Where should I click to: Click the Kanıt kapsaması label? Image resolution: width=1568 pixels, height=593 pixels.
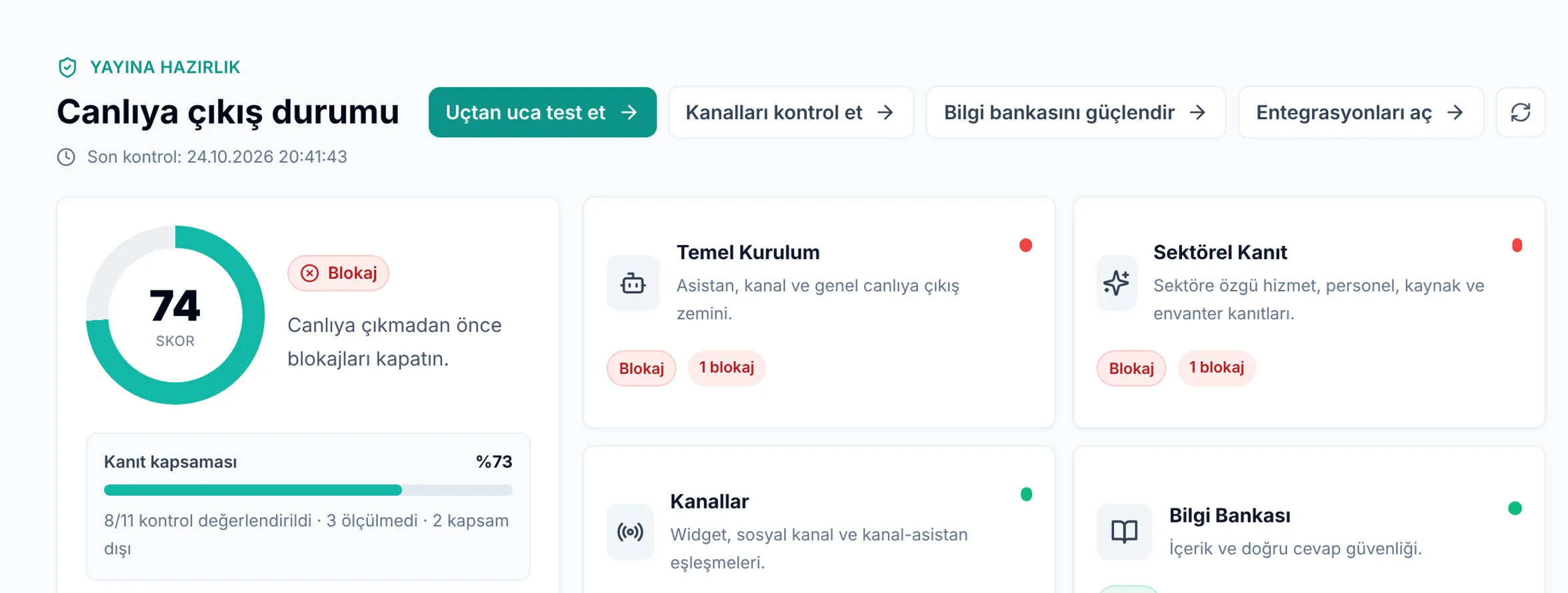click(170, 462)
